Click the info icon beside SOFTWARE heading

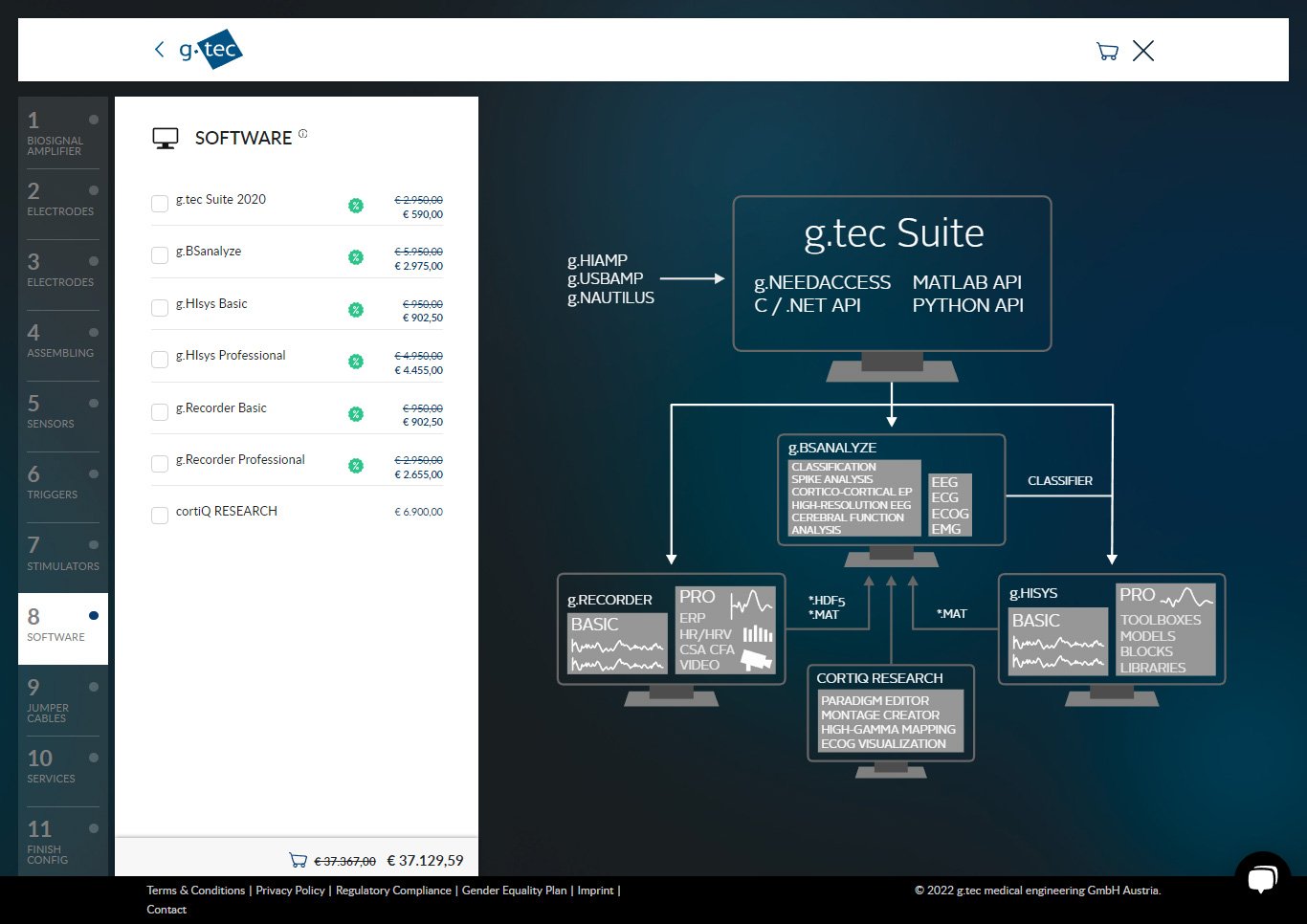302,134
